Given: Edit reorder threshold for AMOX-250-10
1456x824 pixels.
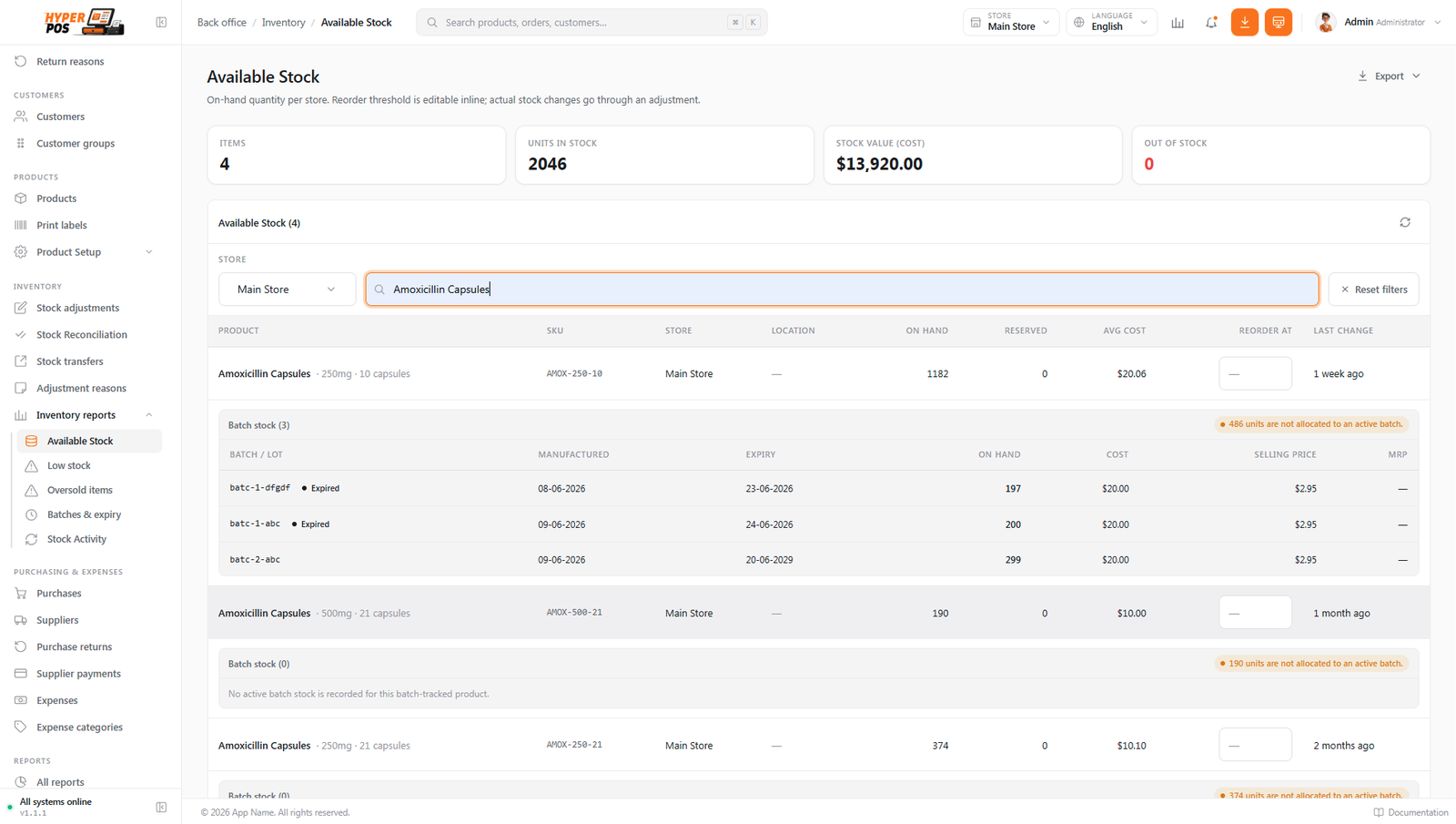Looking at the screenshot, I should pos(1255,374).
